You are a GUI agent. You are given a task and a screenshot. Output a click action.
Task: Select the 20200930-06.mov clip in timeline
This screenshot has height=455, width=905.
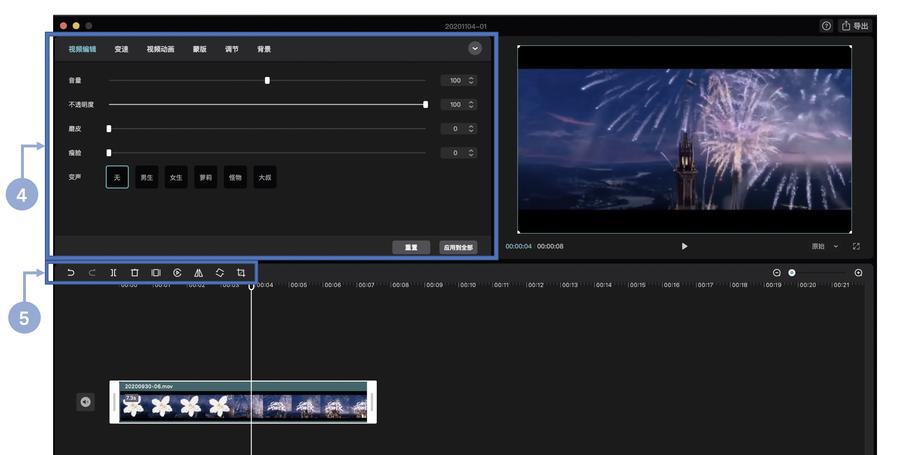[243, 402]
